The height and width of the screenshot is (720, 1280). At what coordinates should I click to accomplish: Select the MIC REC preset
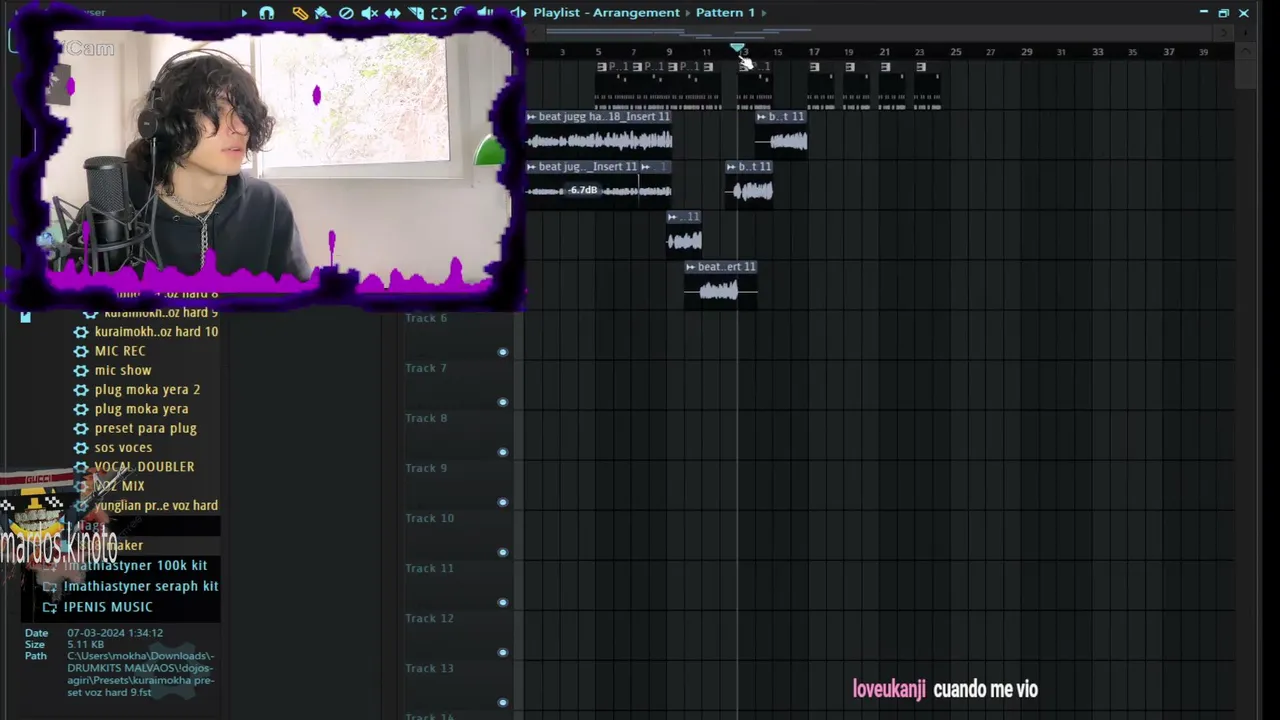pos(120,351)
